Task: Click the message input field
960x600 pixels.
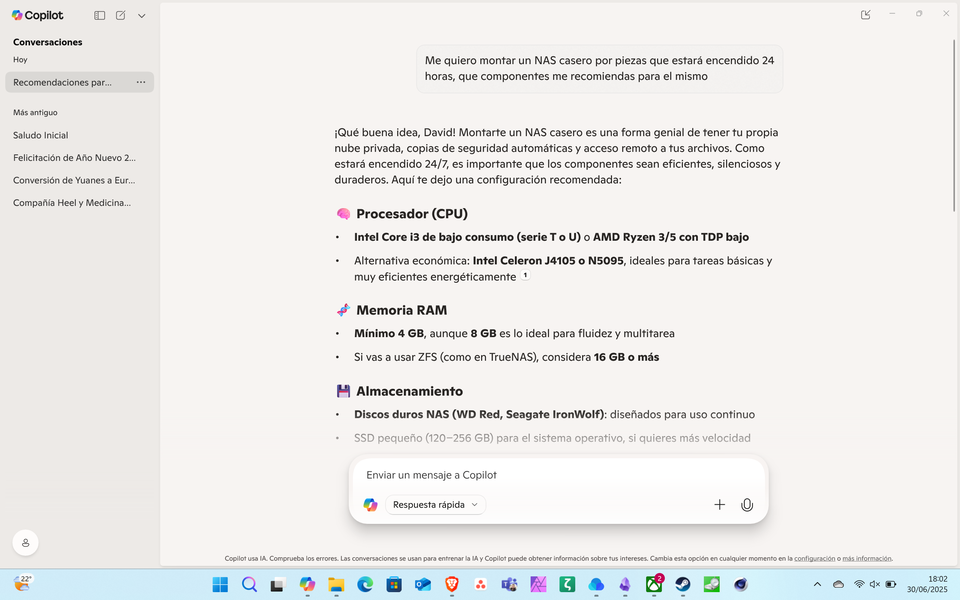Action: tap(558, 475)
